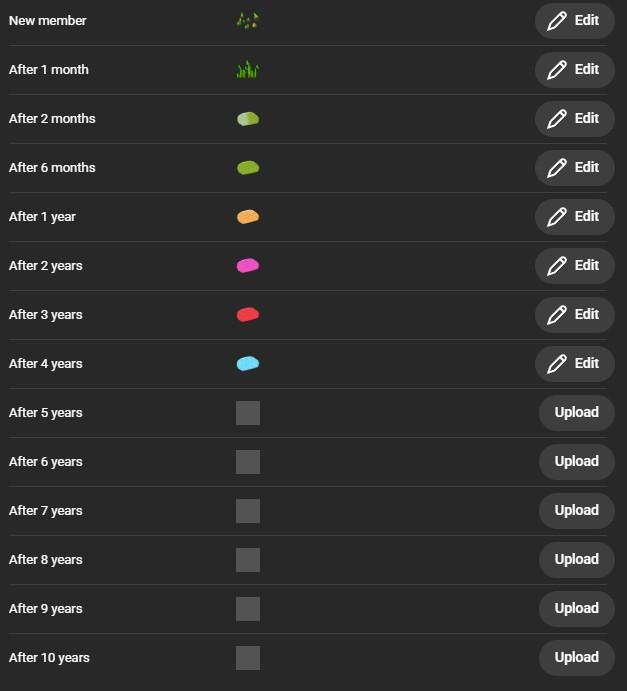Edit the New member badge
The width and height of the screenshot is (627, 691).
(574, 21)
